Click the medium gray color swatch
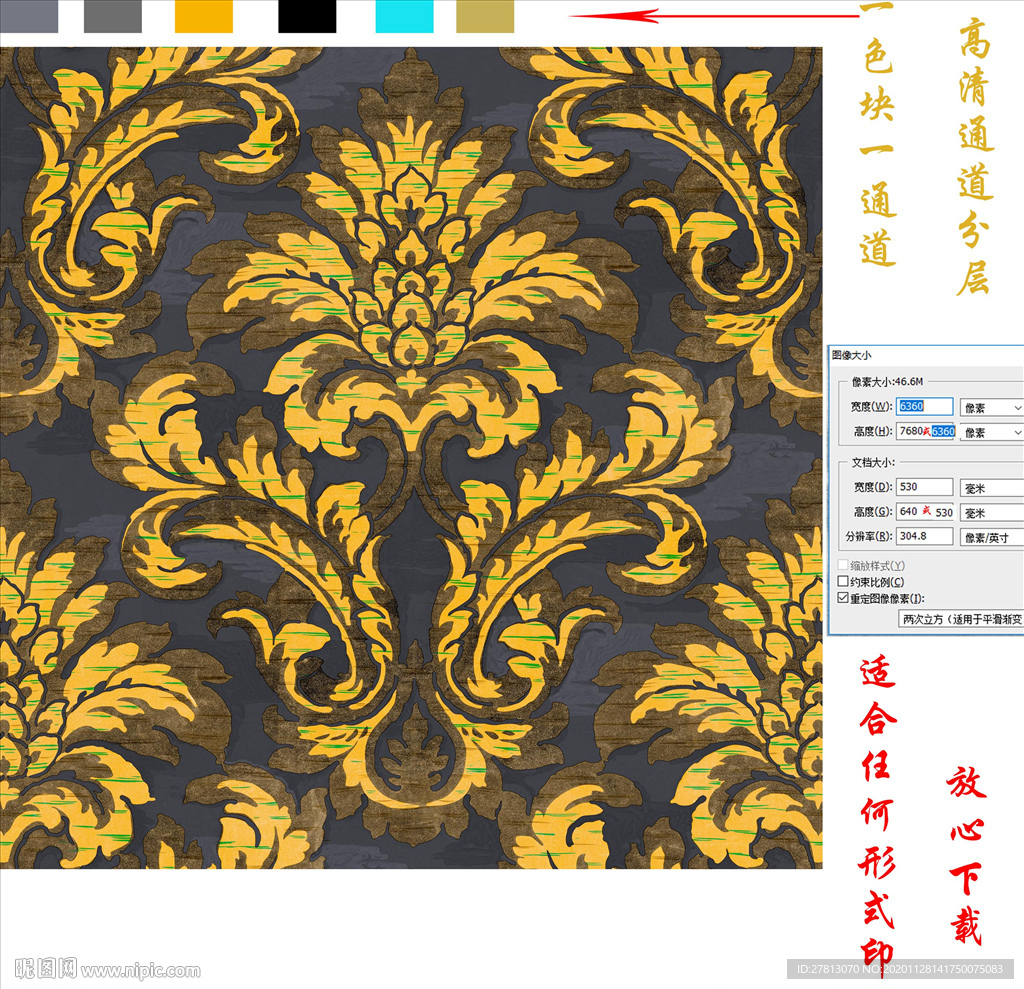 pyautogui.click(x=113, y=16)
